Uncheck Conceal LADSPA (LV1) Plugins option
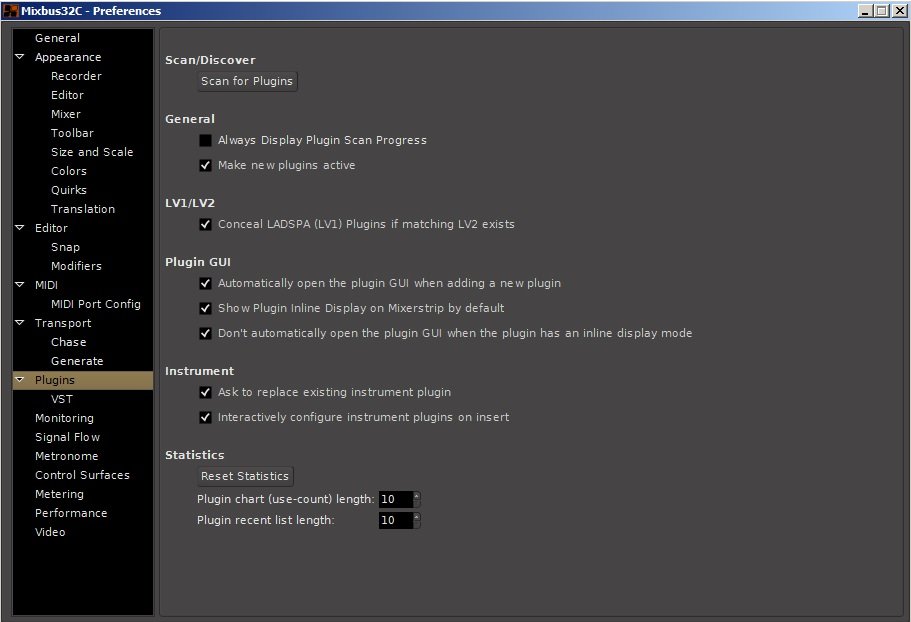This screenshot has height=622, width=911. click(205, 224)
